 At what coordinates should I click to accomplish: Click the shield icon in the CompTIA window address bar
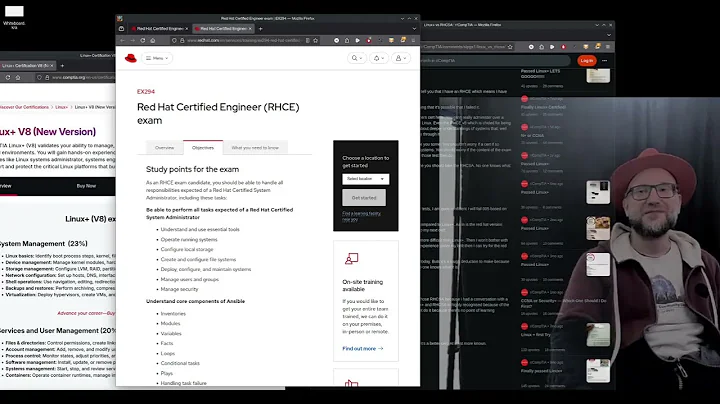point(39,78)
